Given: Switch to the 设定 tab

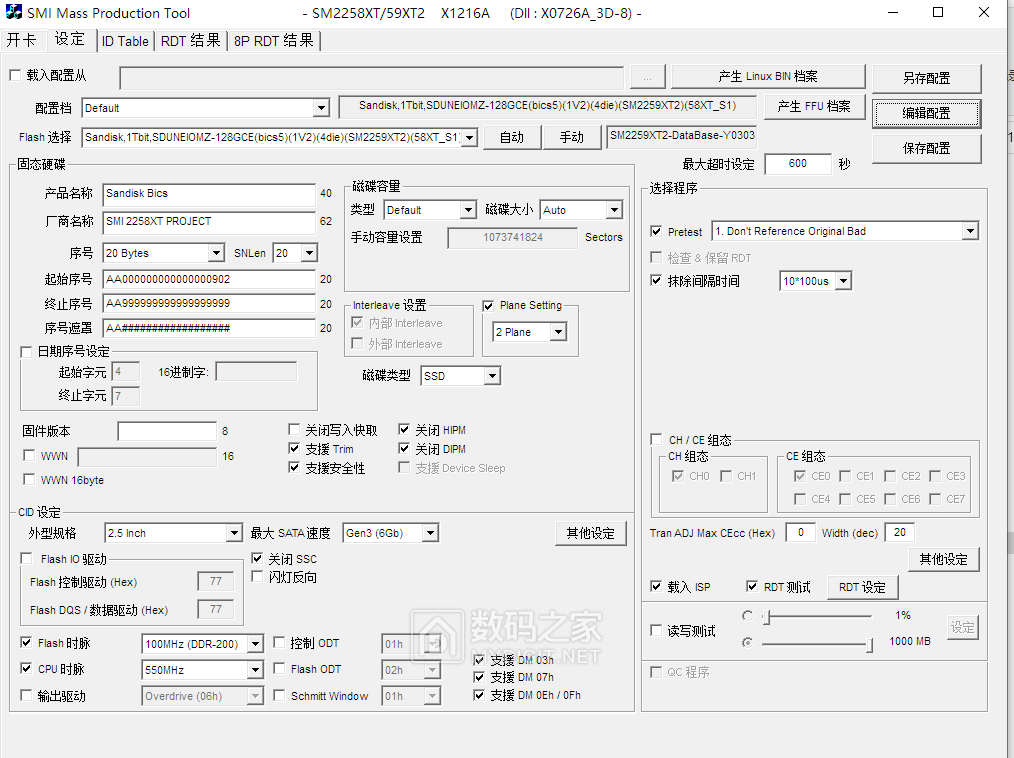Looking at the screenshot, I should [70, 39].
